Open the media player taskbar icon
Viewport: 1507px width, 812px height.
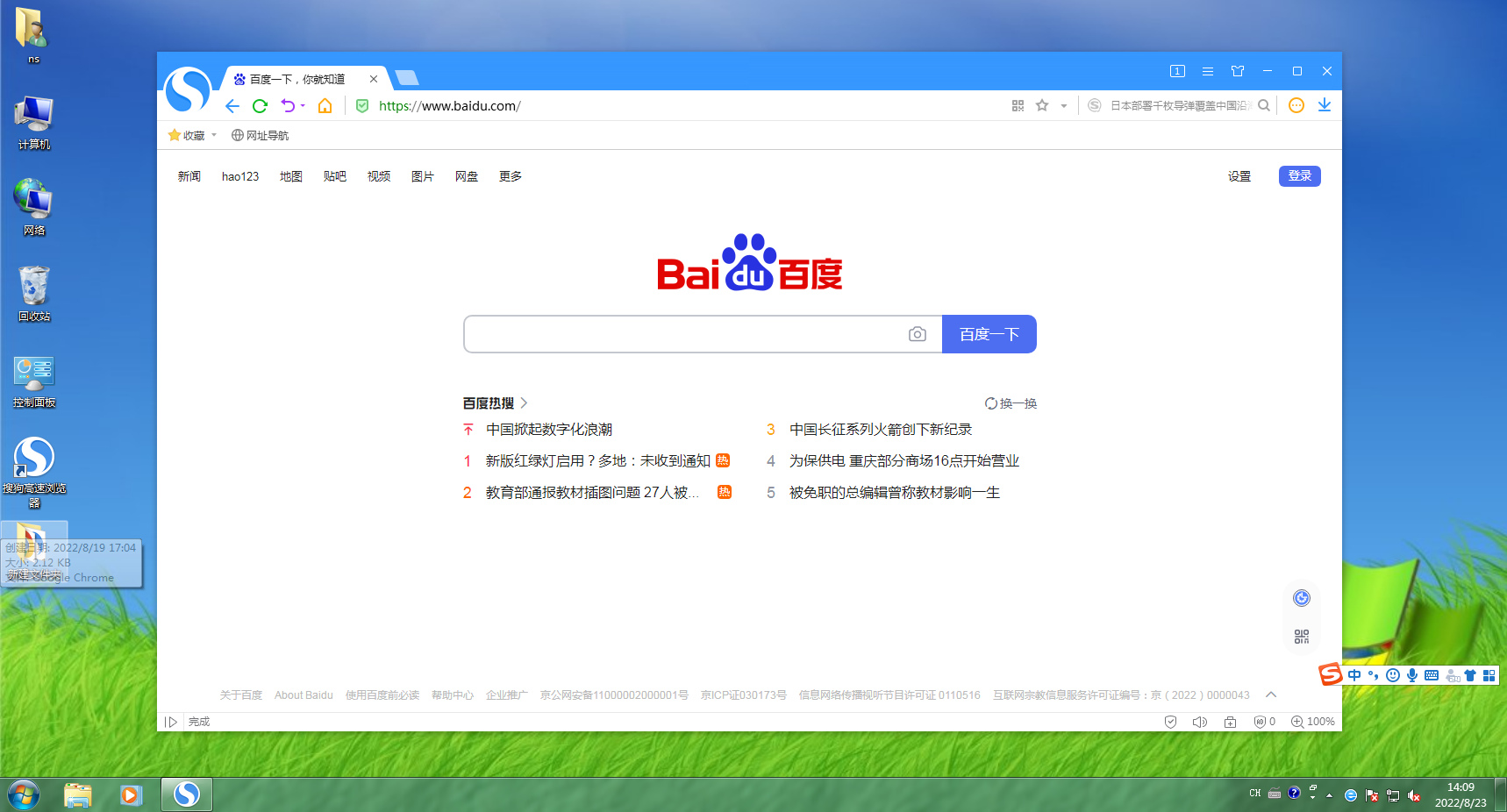point(132,795)
